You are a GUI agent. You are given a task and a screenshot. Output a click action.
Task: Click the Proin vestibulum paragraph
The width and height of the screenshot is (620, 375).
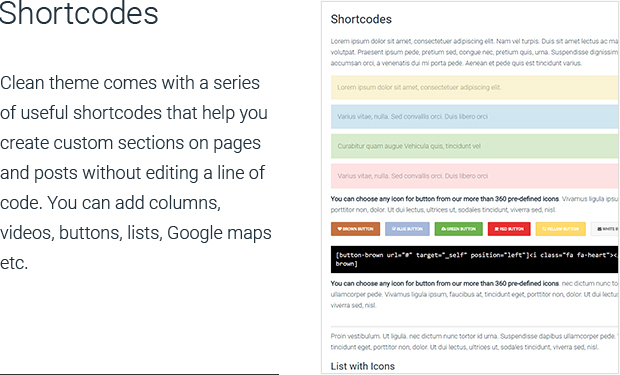click(x=474, y=341)
